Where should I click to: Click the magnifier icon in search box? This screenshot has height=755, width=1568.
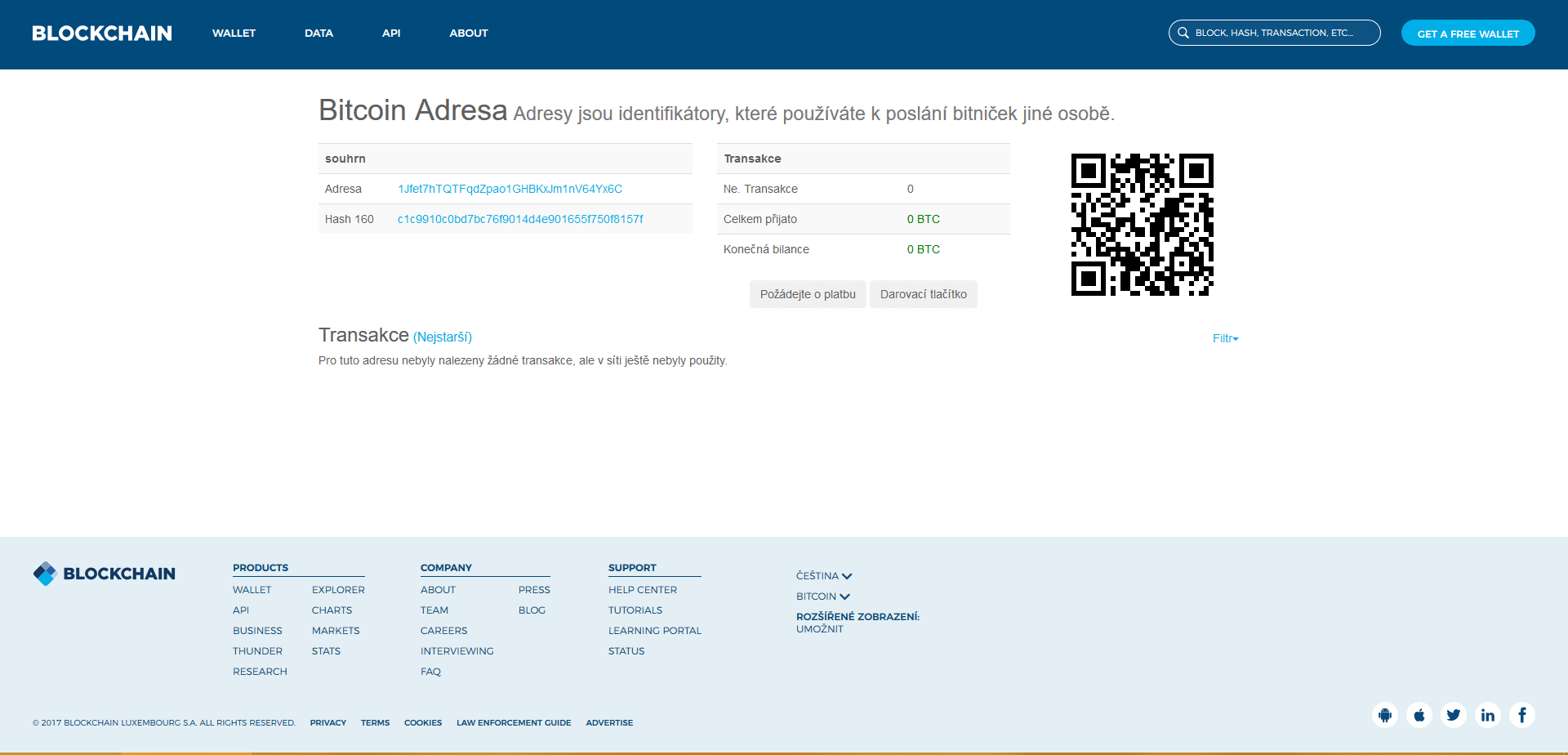[x=1183, y=33]
